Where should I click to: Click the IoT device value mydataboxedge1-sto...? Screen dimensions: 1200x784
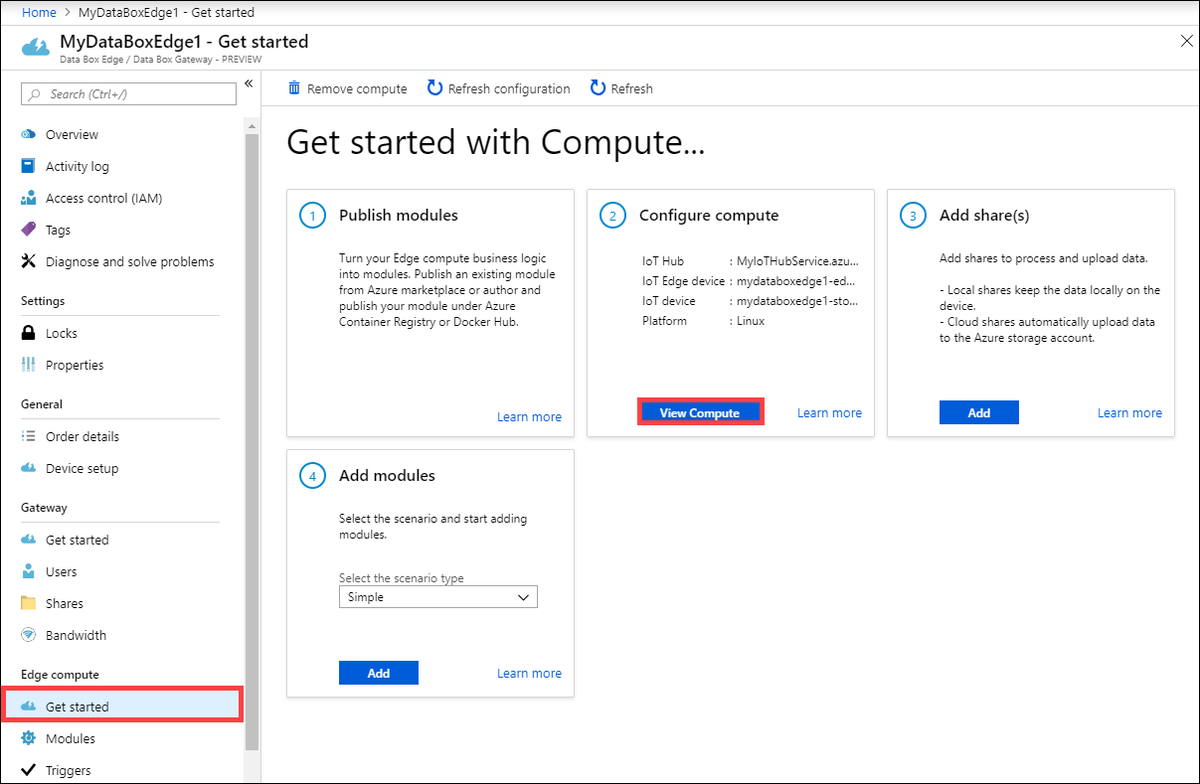click(797, 301)
